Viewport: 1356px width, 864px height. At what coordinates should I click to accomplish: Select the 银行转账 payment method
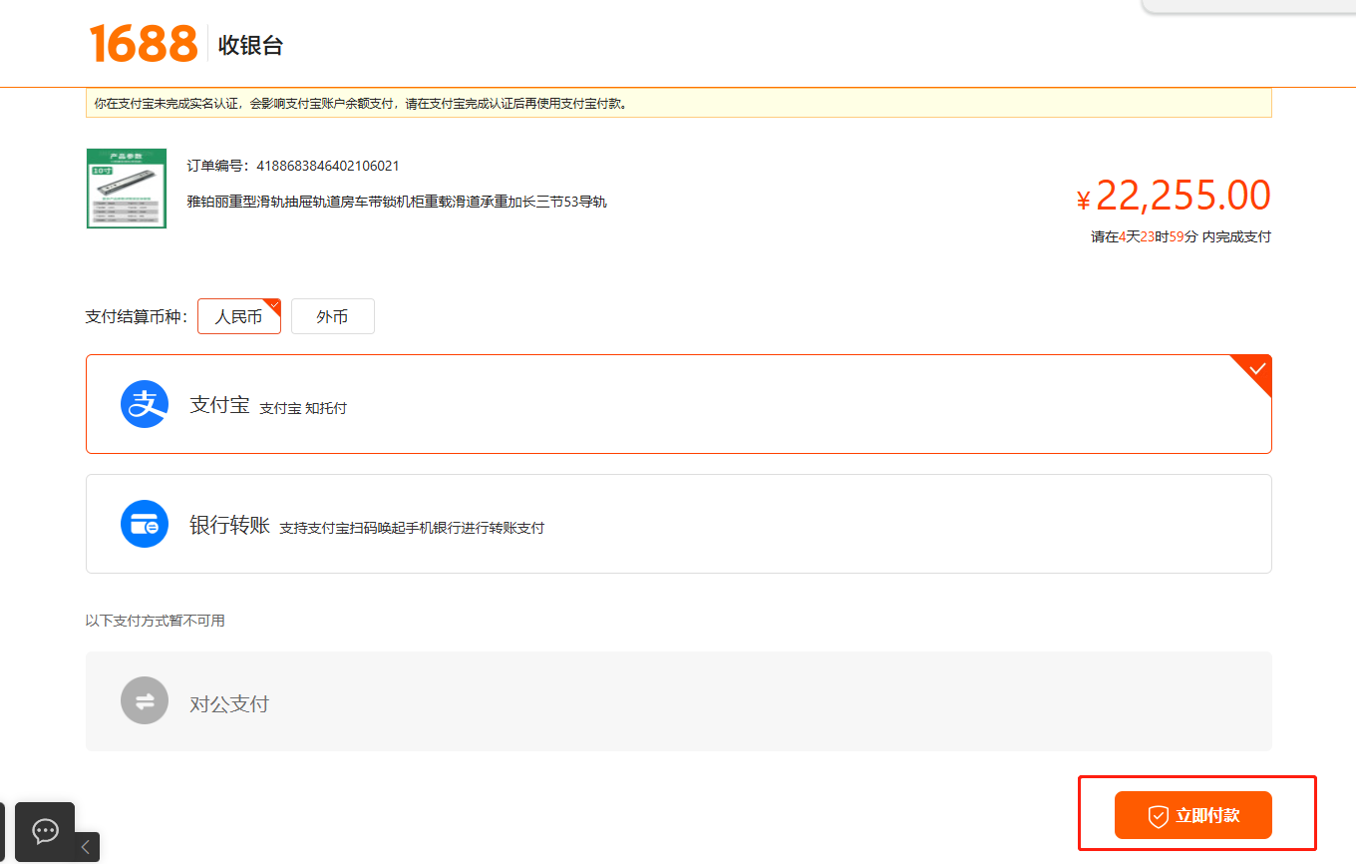(x=678, y=523)
